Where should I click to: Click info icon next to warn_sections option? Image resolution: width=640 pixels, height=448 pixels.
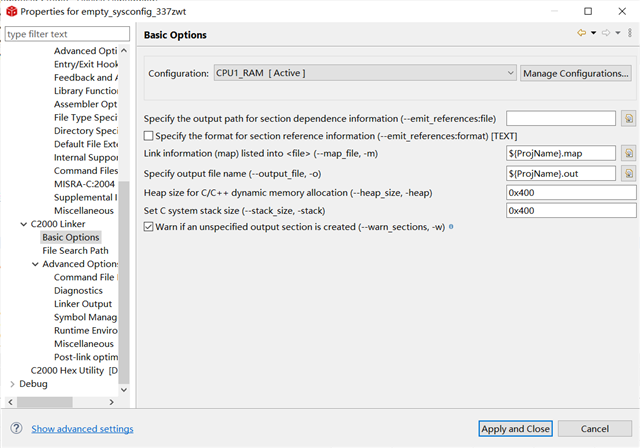click(452, 227)
